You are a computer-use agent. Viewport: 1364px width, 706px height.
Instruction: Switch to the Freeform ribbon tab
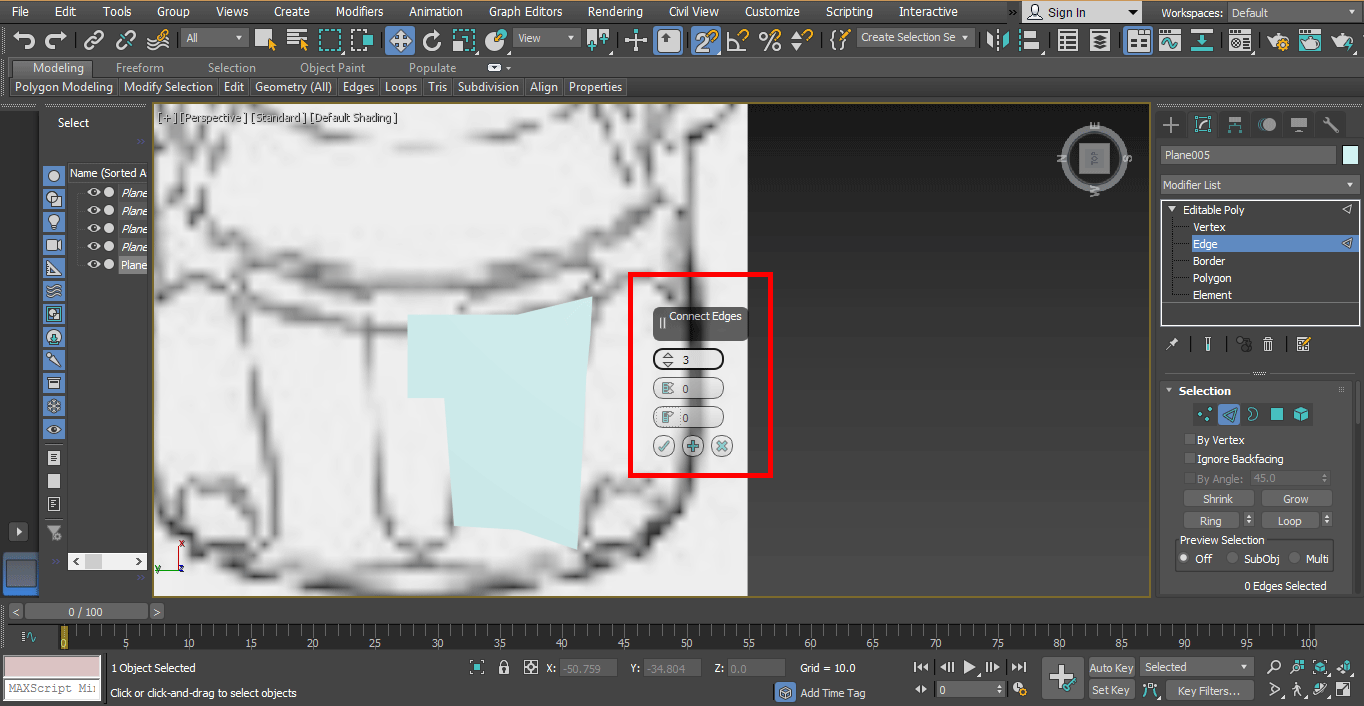coord(139,67)
